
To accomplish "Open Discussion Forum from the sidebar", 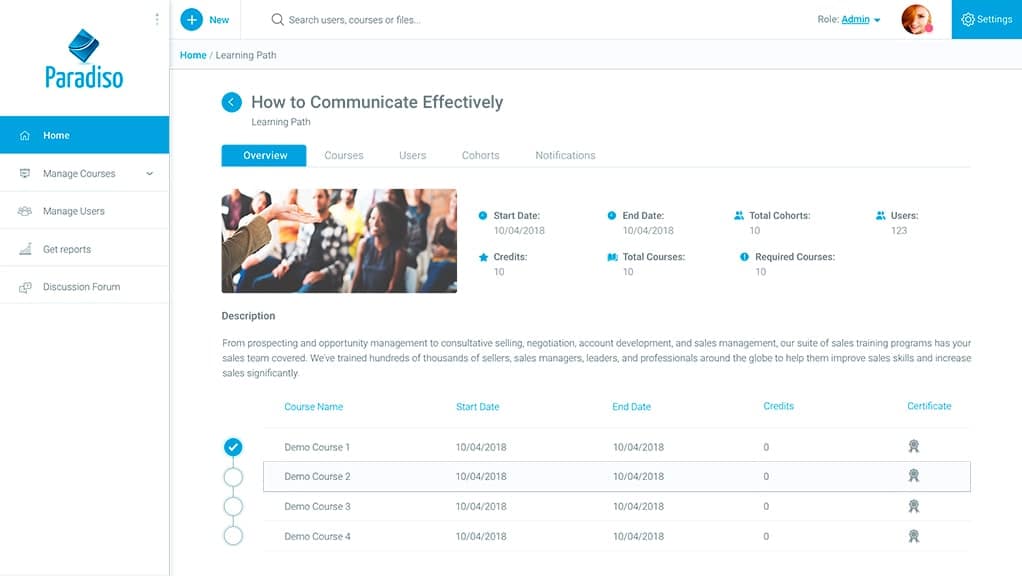I will (85, 287).
